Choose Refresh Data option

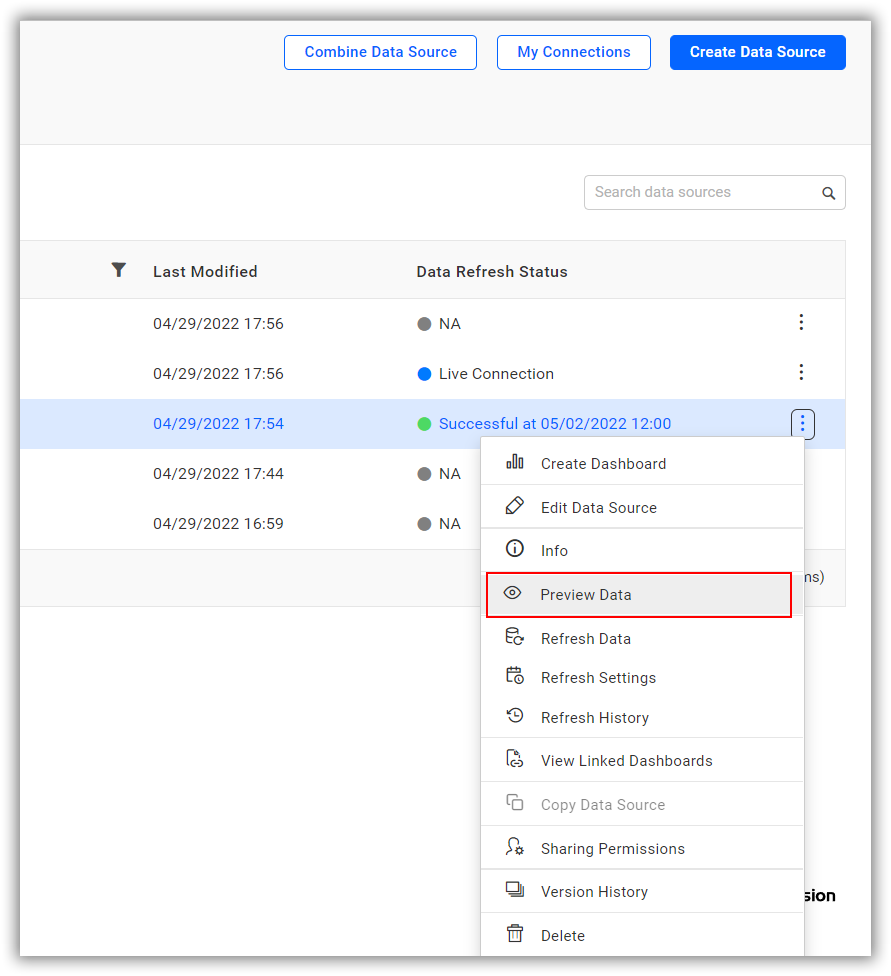click(x=642, y=639)
